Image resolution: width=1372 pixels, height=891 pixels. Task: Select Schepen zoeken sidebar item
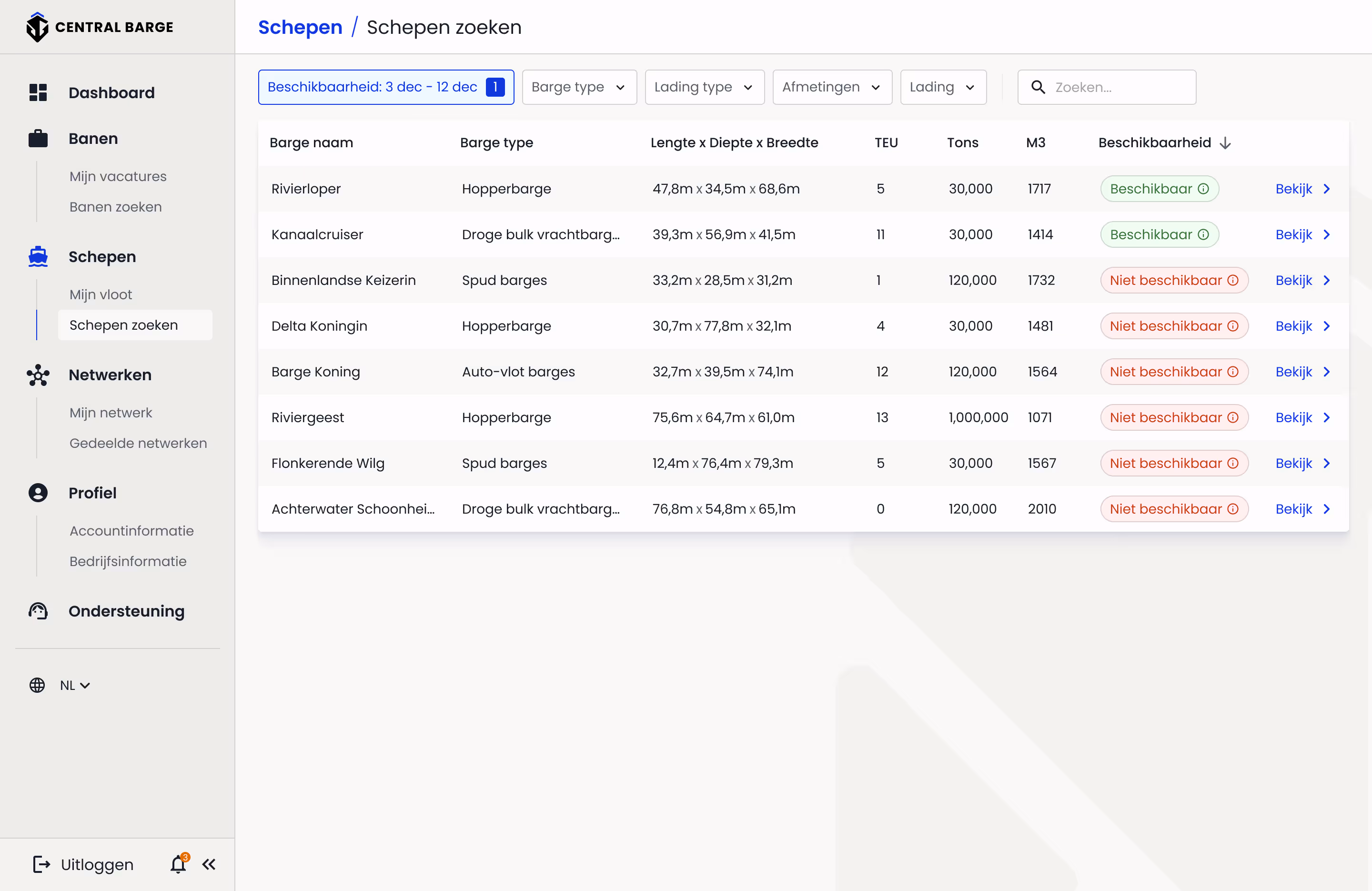(135, 324)
